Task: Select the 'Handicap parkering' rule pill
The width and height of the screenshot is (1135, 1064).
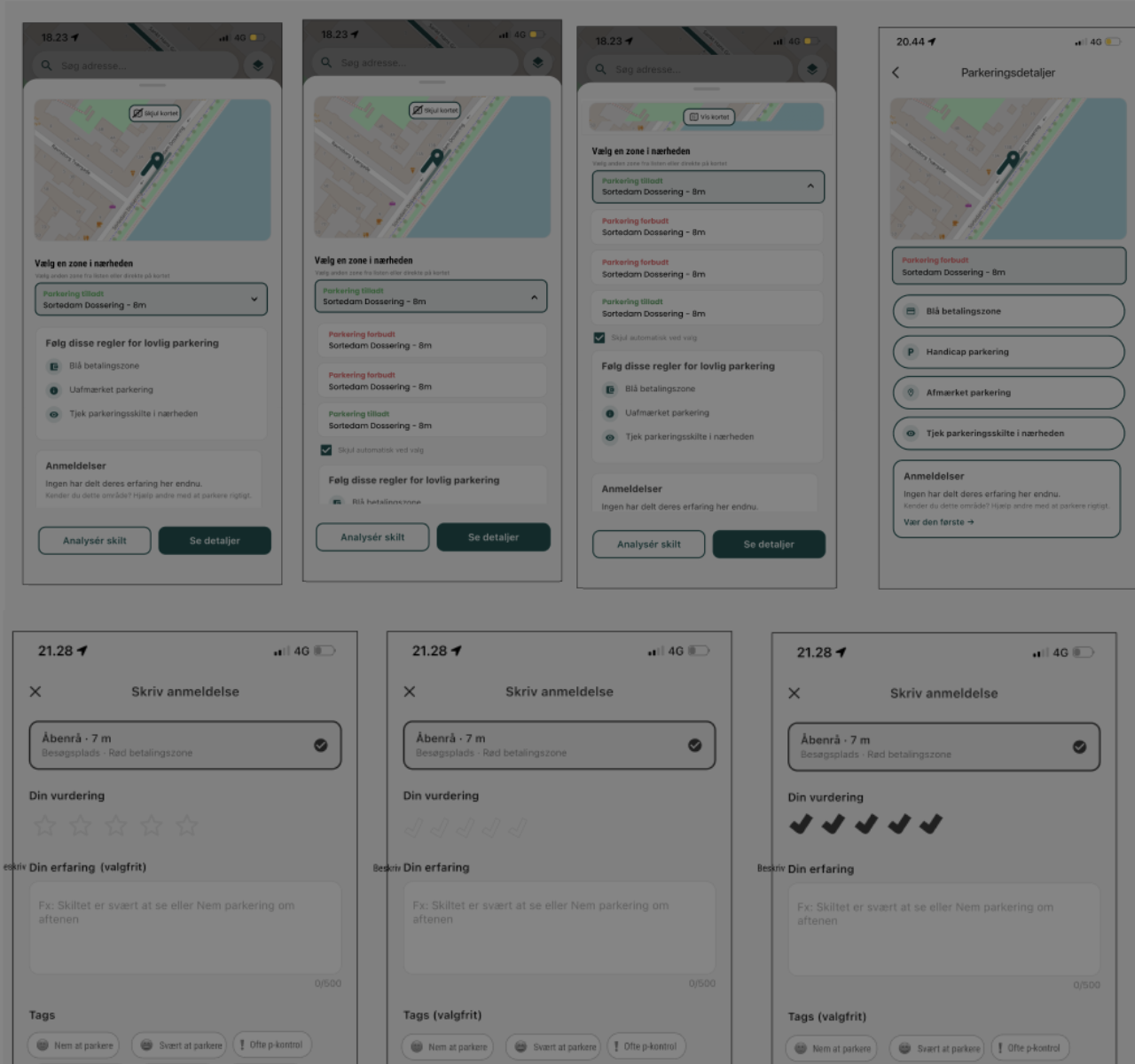Action: pos(1008,352)
